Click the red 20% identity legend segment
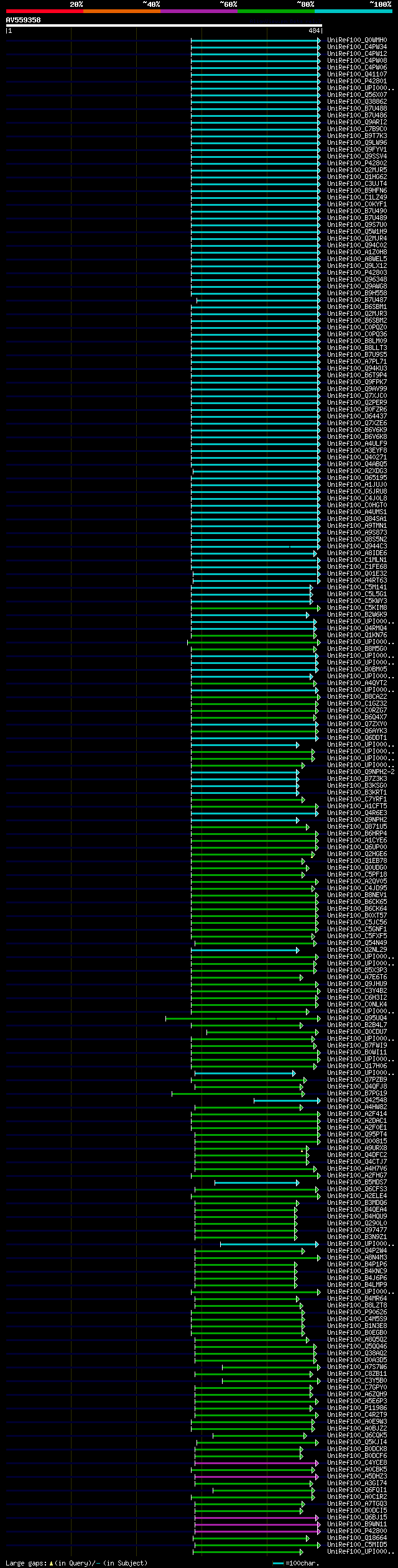Image resolution: width=398 pixels, height=1568 pixels. 44,11
